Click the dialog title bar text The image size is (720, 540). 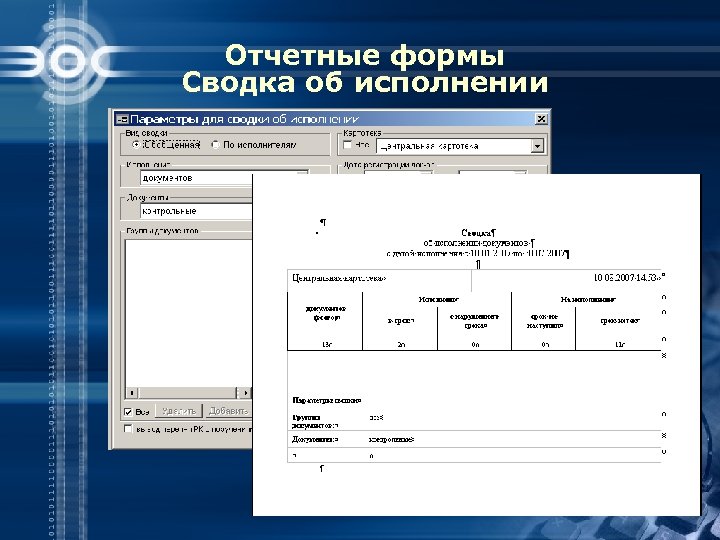244,119
